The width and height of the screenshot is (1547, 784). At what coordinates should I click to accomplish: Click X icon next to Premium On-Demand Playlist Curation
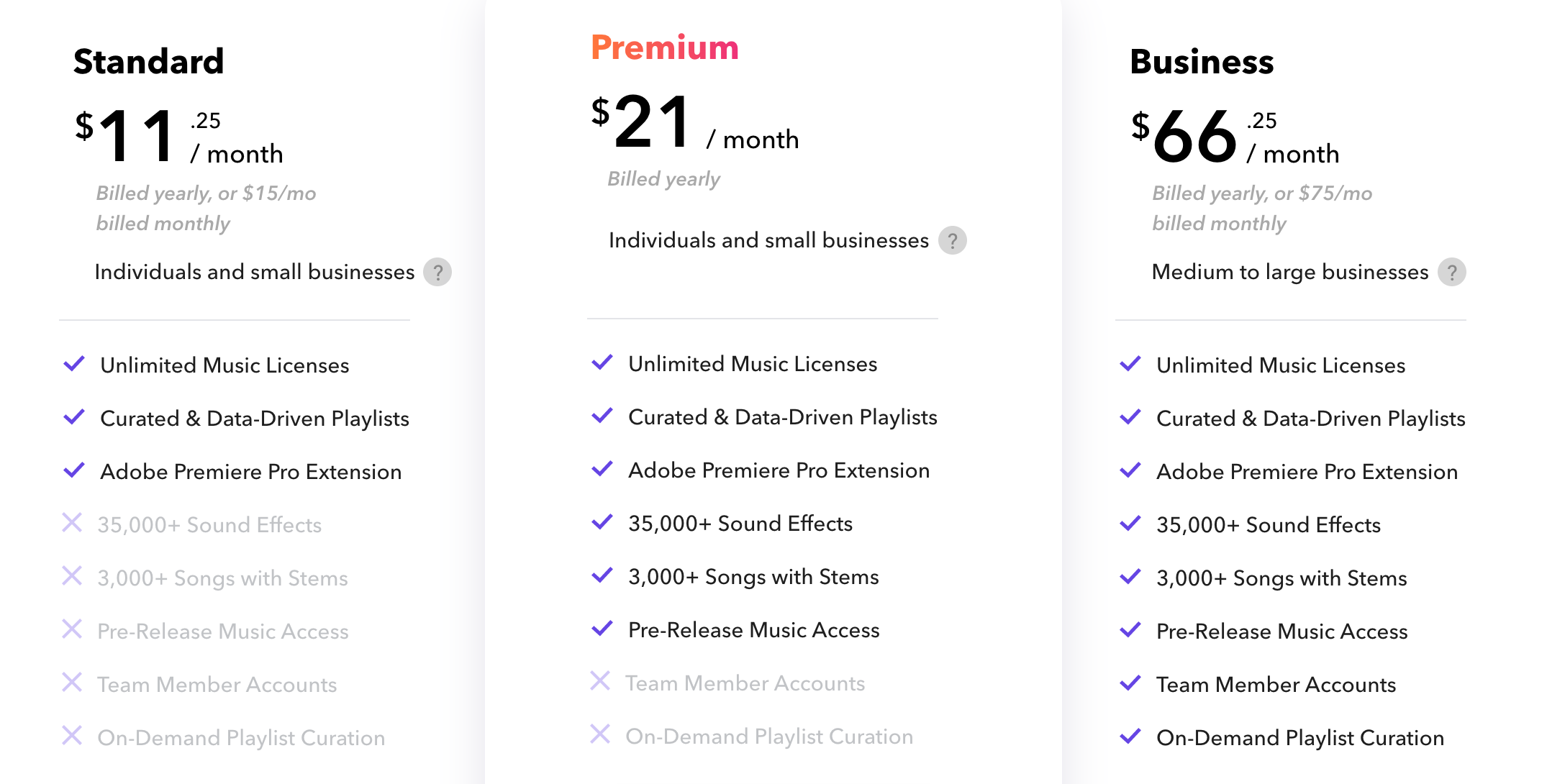pyautogui.click(x=600, y=734)
